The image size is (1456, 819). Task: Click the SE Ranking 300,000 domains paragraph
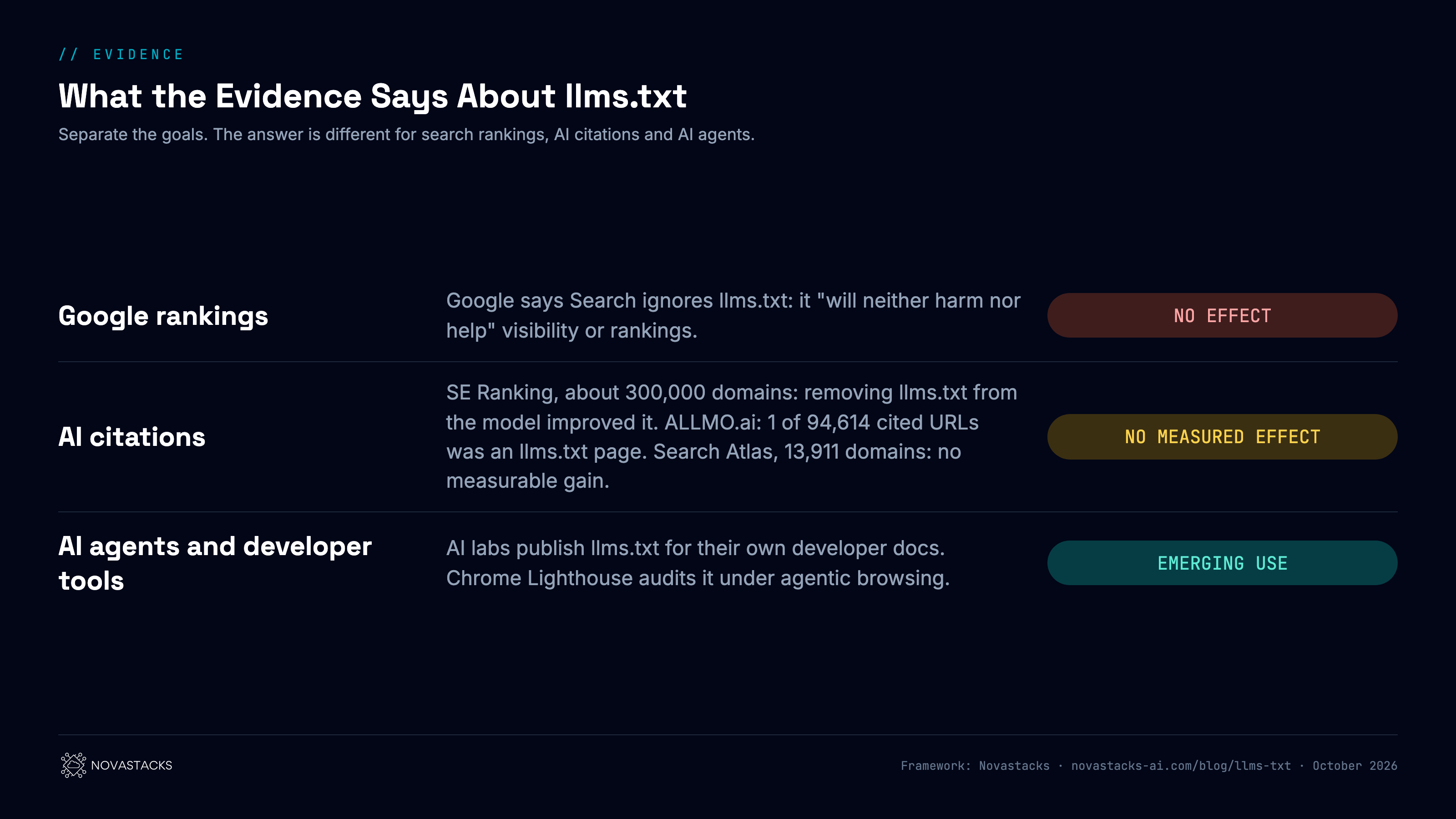coord(731,436)
